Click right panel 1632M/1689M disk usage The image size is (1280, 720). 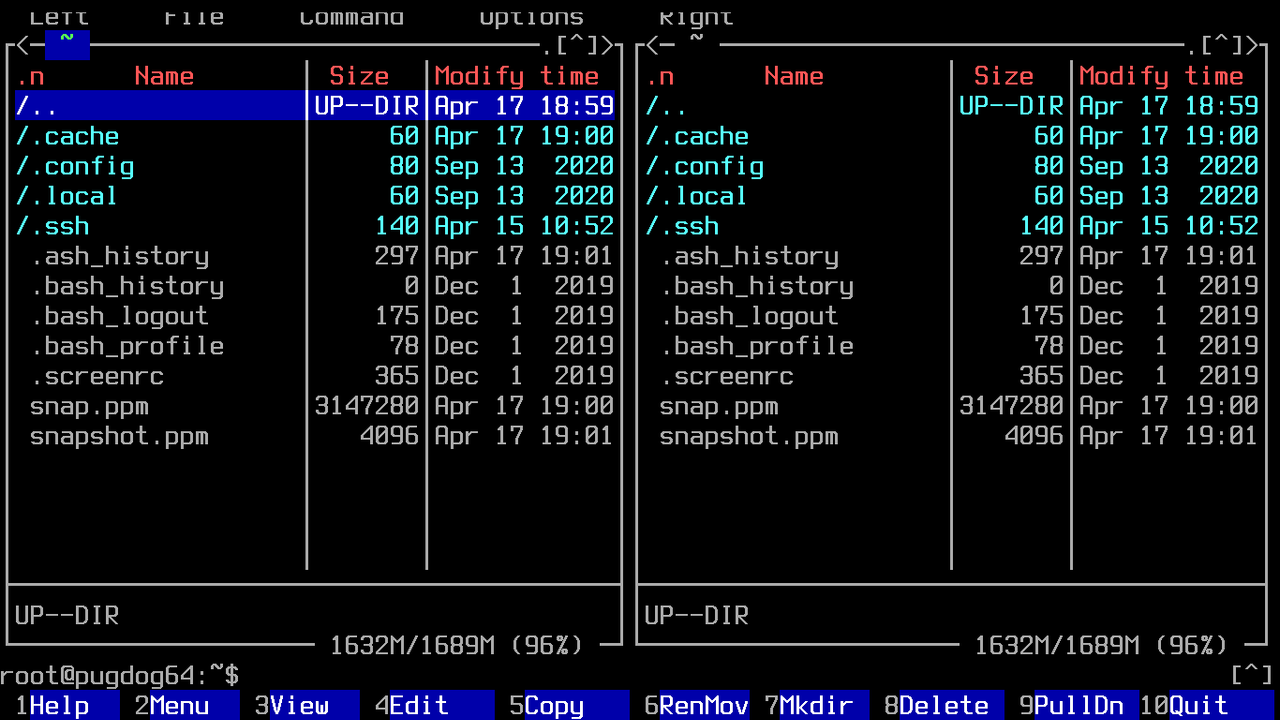tap(1101, 645)
